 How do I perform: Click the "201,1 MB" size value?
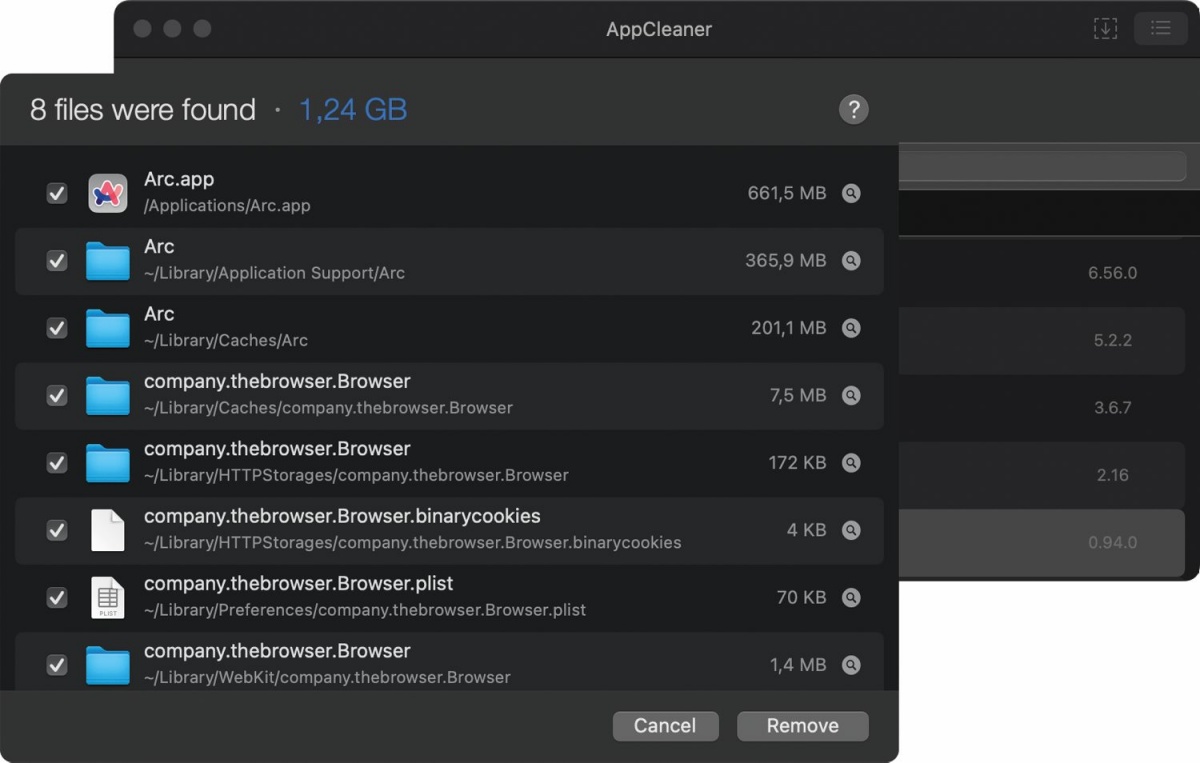789,328
